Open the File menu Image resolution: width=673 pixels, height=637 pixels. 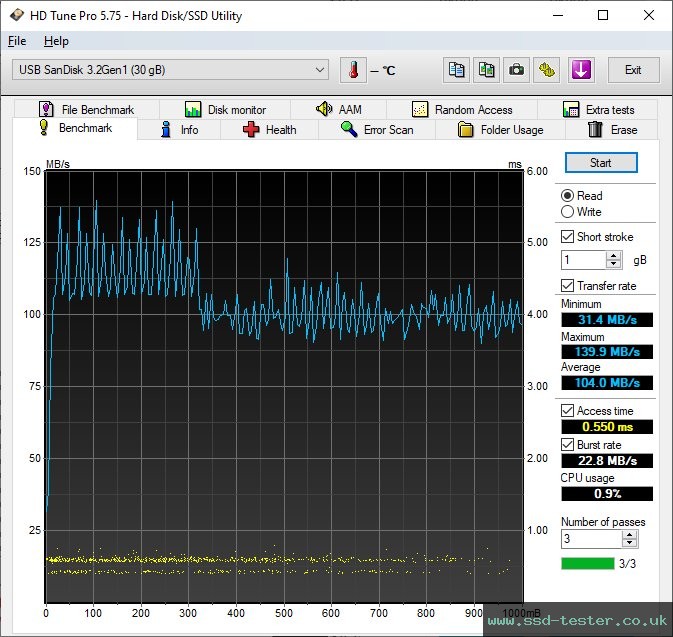(x=17, y=41)
